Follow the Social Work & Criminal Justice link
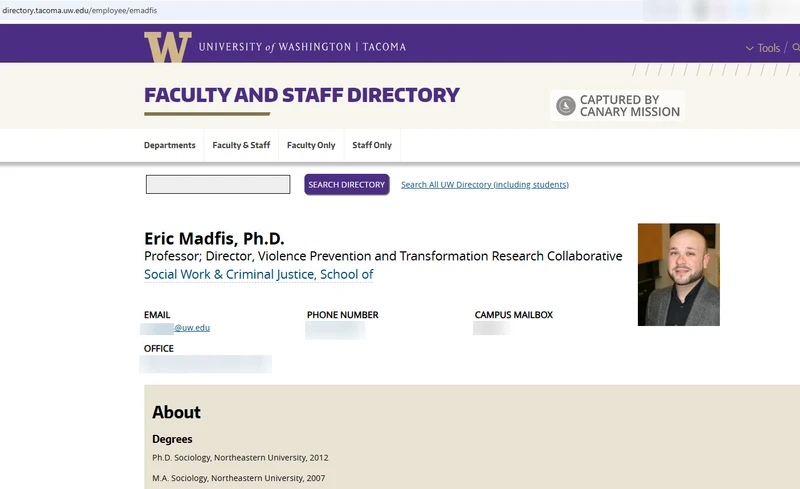This screenshot has height=489, width=800. click(x=258, y=275)
